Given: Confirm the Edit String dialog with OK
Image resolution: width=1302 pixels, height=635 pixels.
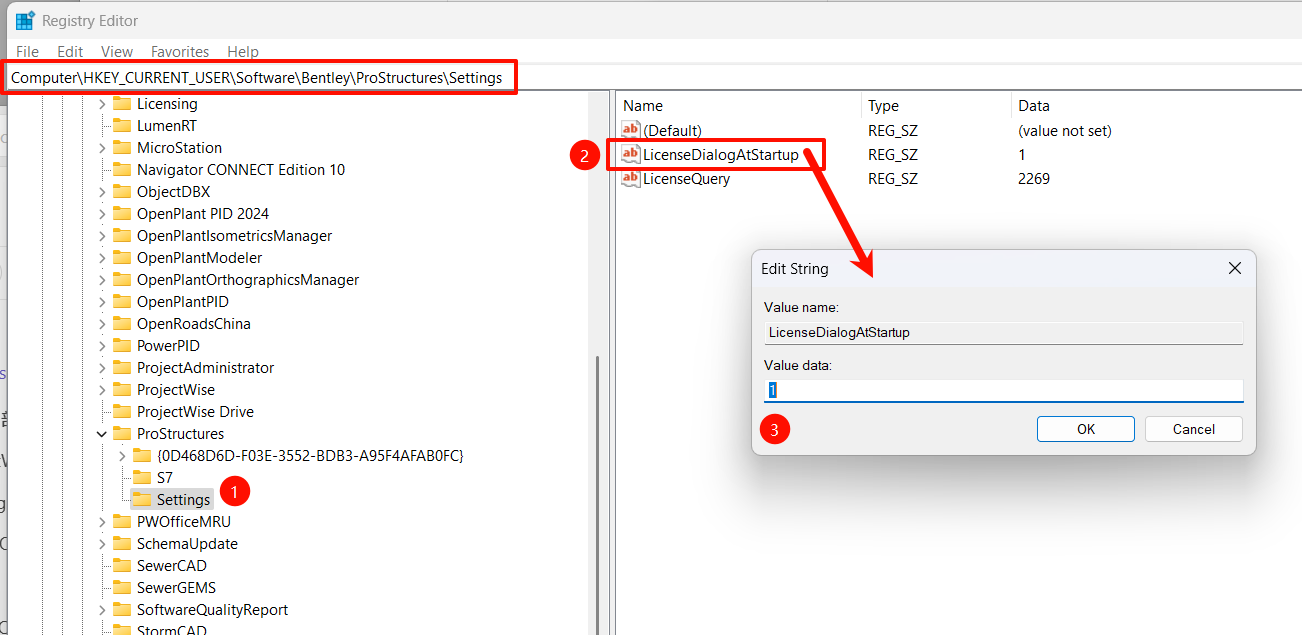Looking at the screenshot, I should tap(1086, 429).
